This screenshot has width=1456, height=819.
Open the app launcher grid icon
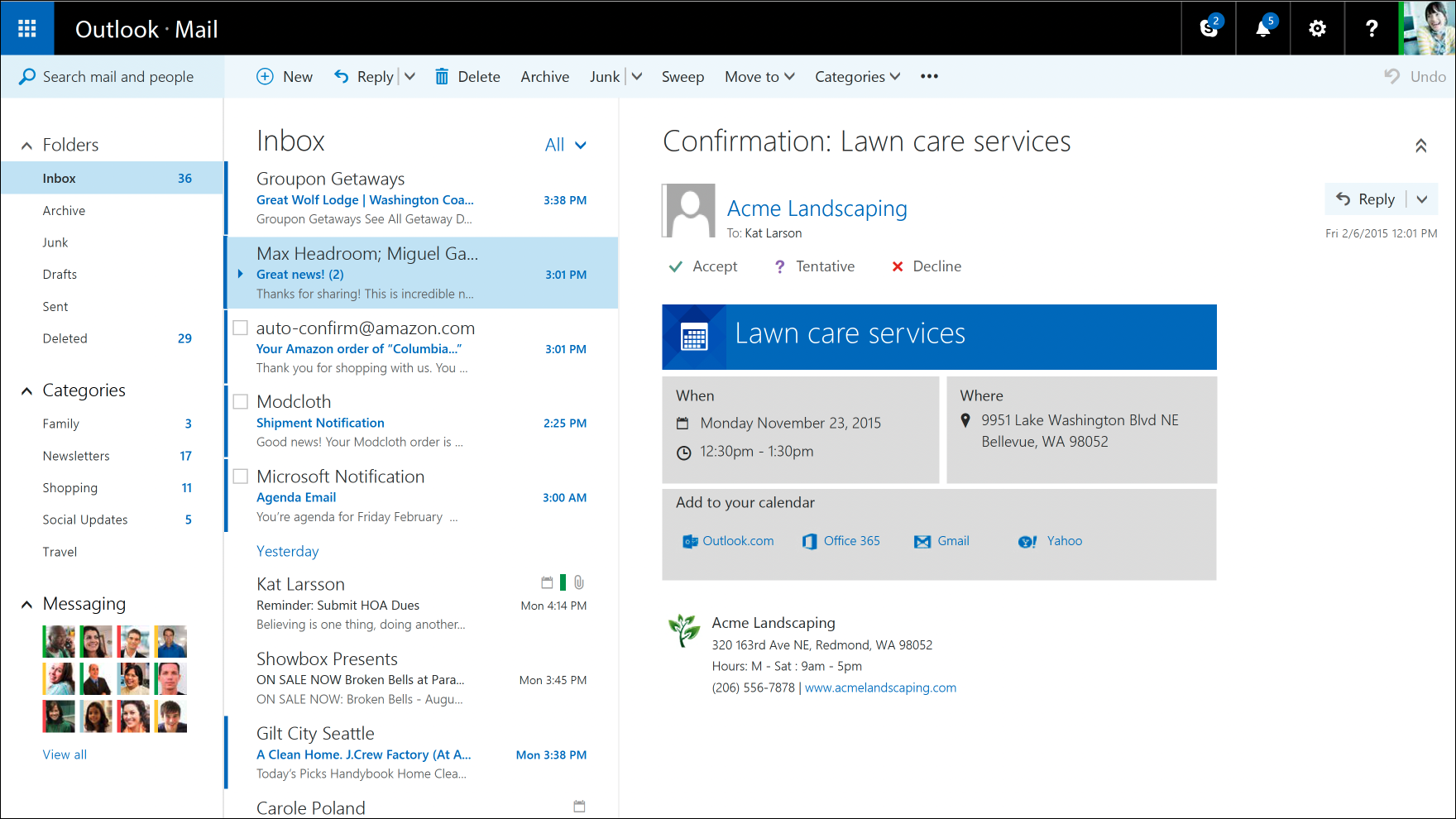click(x=27, y=29)
